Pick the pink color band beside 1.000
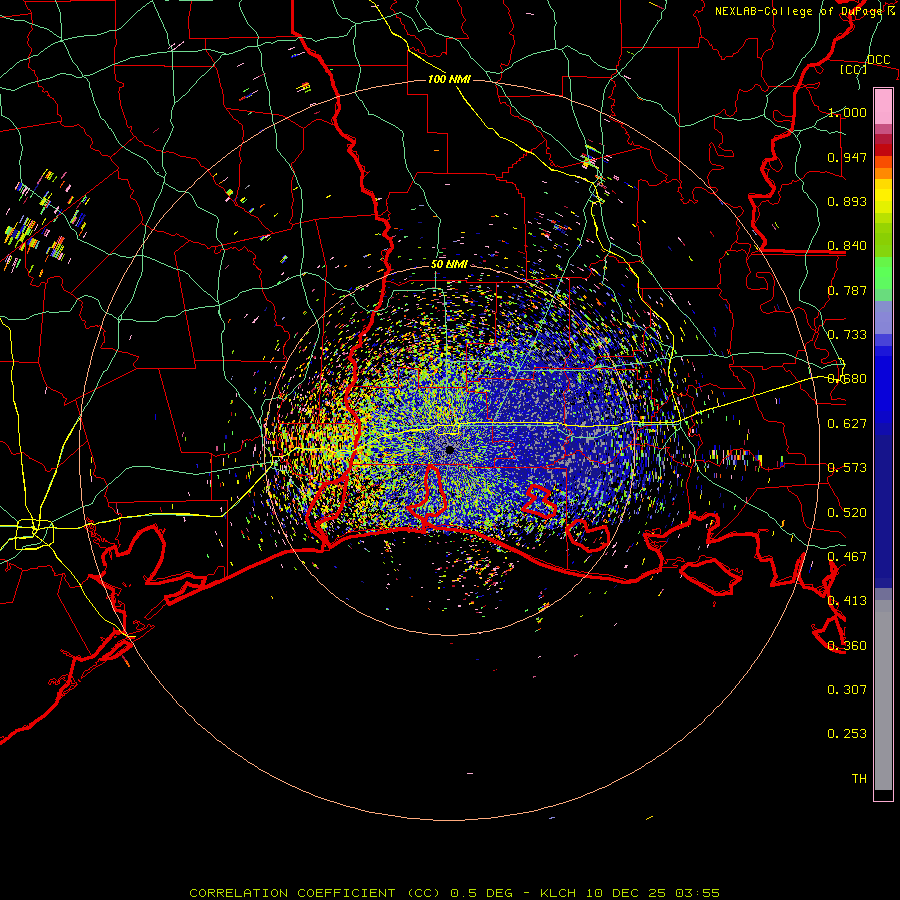This screenshot has height=900, width=900. click(x=883, y=107)
